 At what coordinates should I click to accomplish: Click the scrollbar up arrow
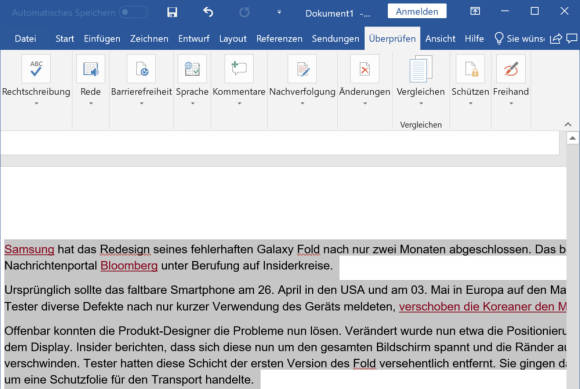572,139
